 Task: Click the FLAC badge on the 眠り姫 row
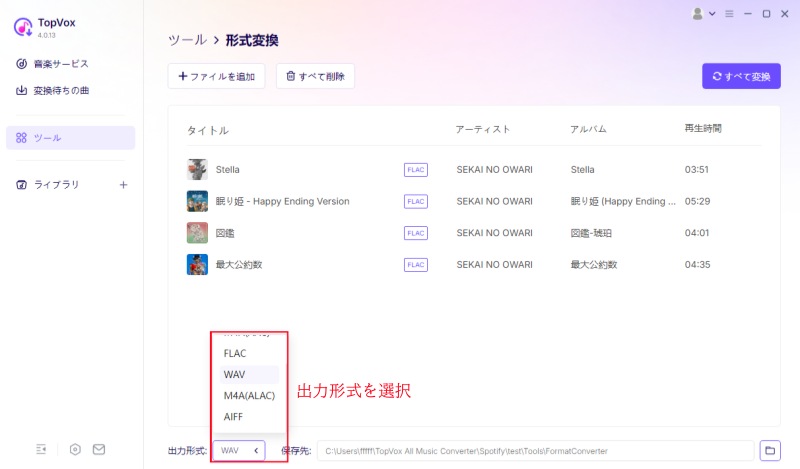click(416, 201)
